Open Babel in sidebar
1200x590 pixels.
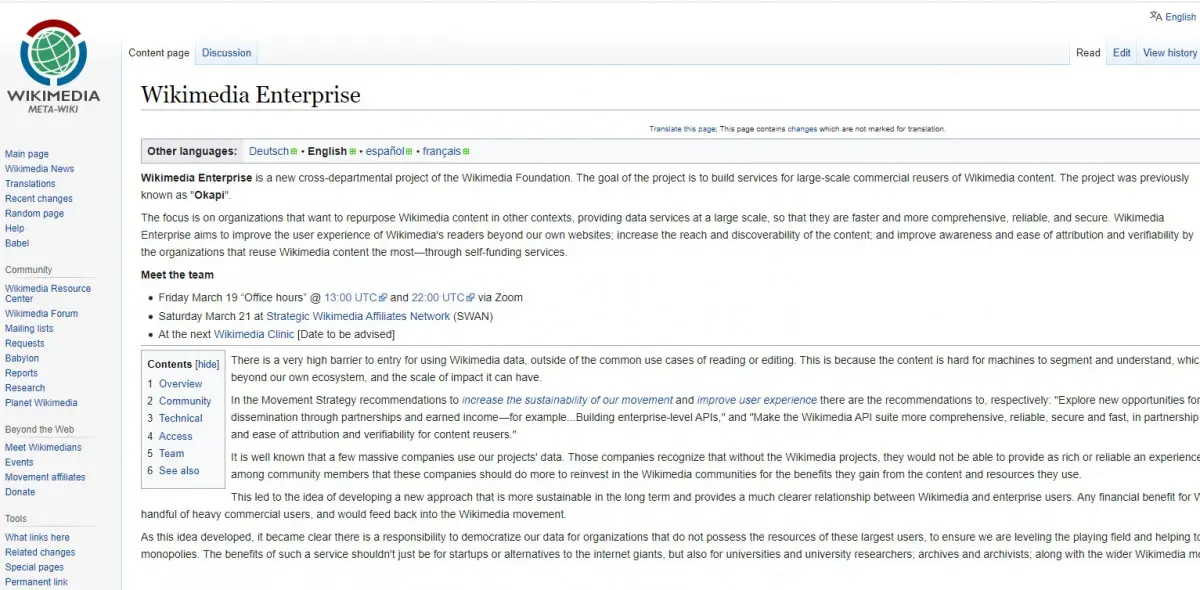pos(17,243)
